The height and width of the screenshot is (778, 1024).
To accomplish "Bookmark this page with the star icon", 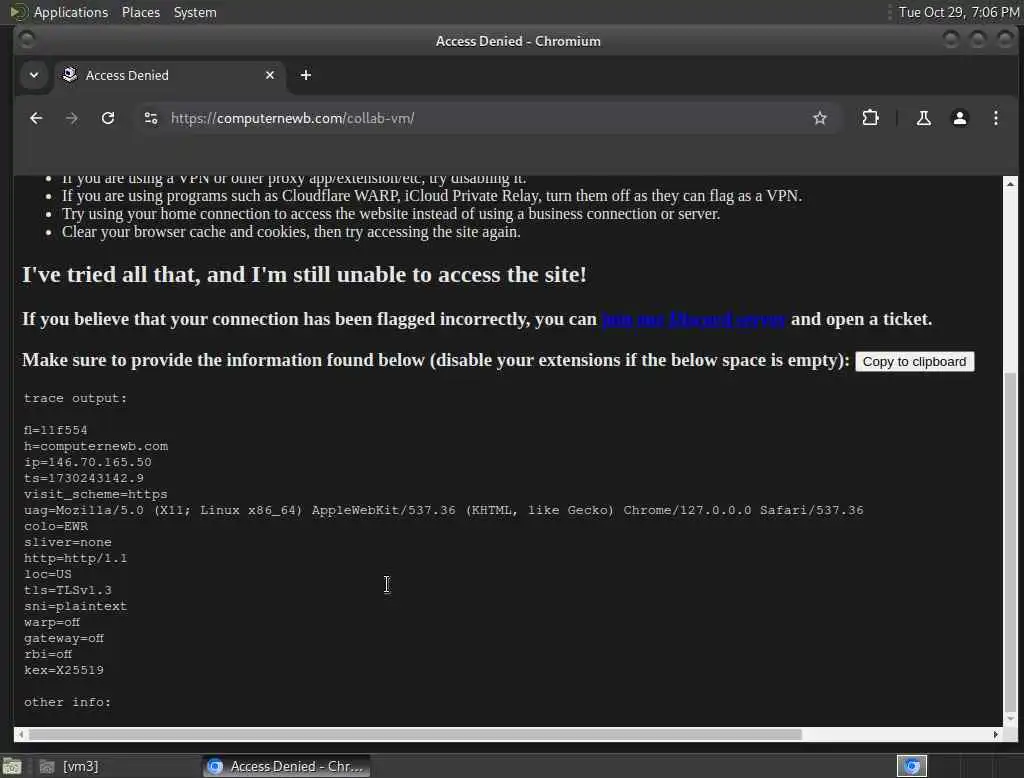I will pyautogui.click(x=820, y=118).
